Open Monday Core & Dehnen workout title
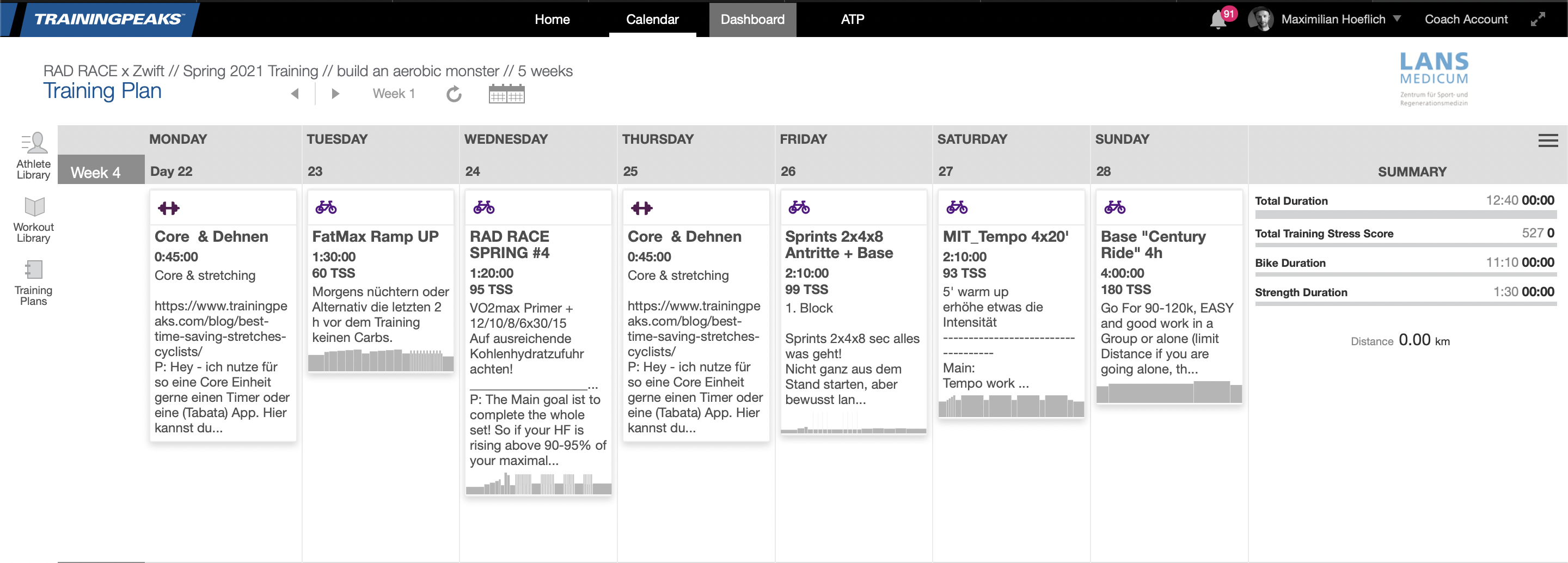 pos(211,236)
